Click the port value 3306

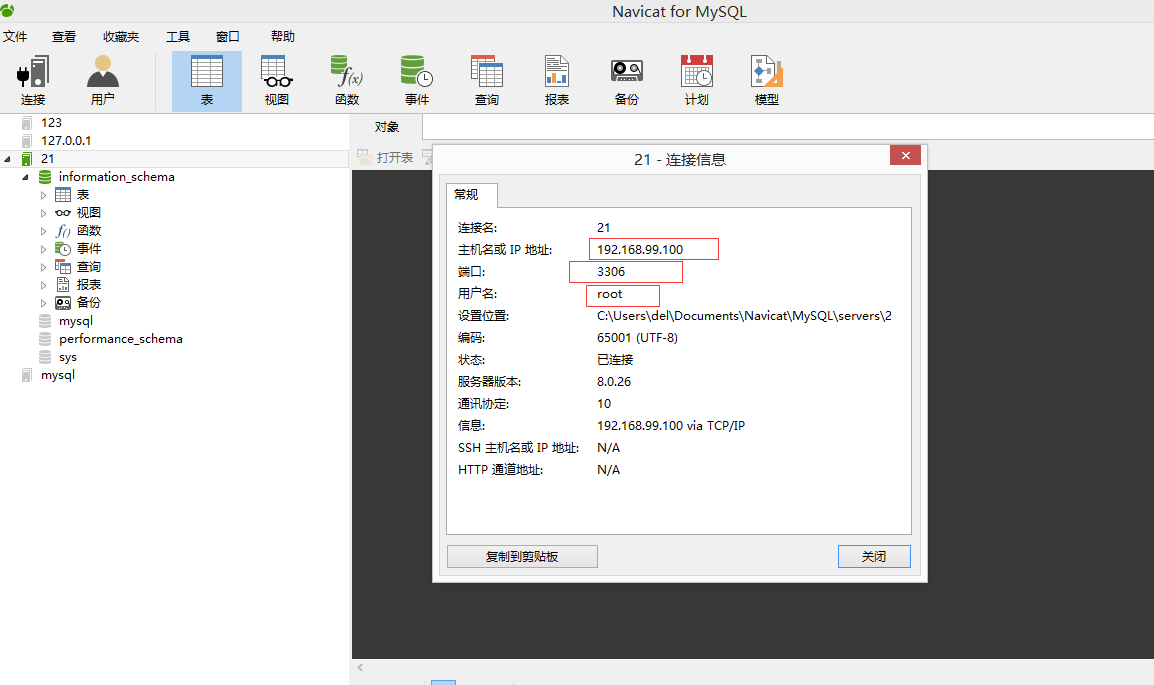coord(611,272)
